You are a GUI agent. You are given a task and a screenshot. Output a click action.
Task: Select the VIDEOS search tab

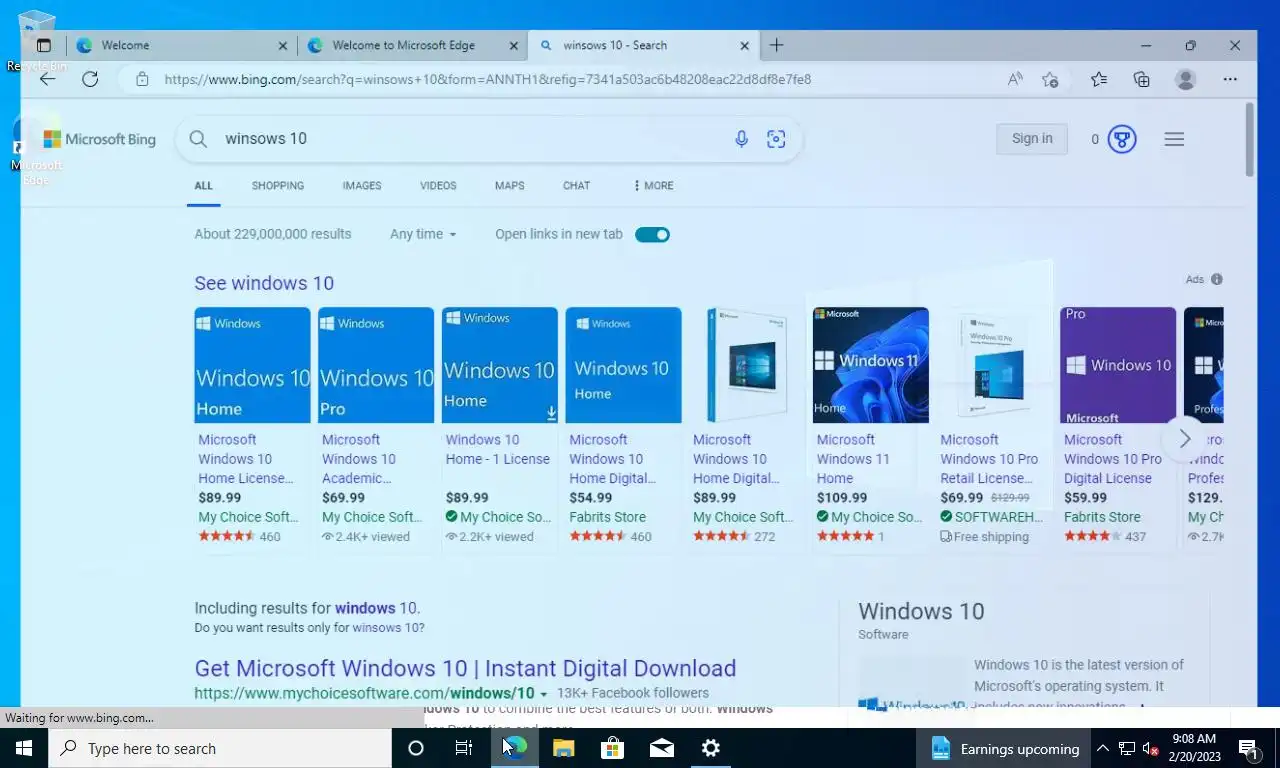438,186
